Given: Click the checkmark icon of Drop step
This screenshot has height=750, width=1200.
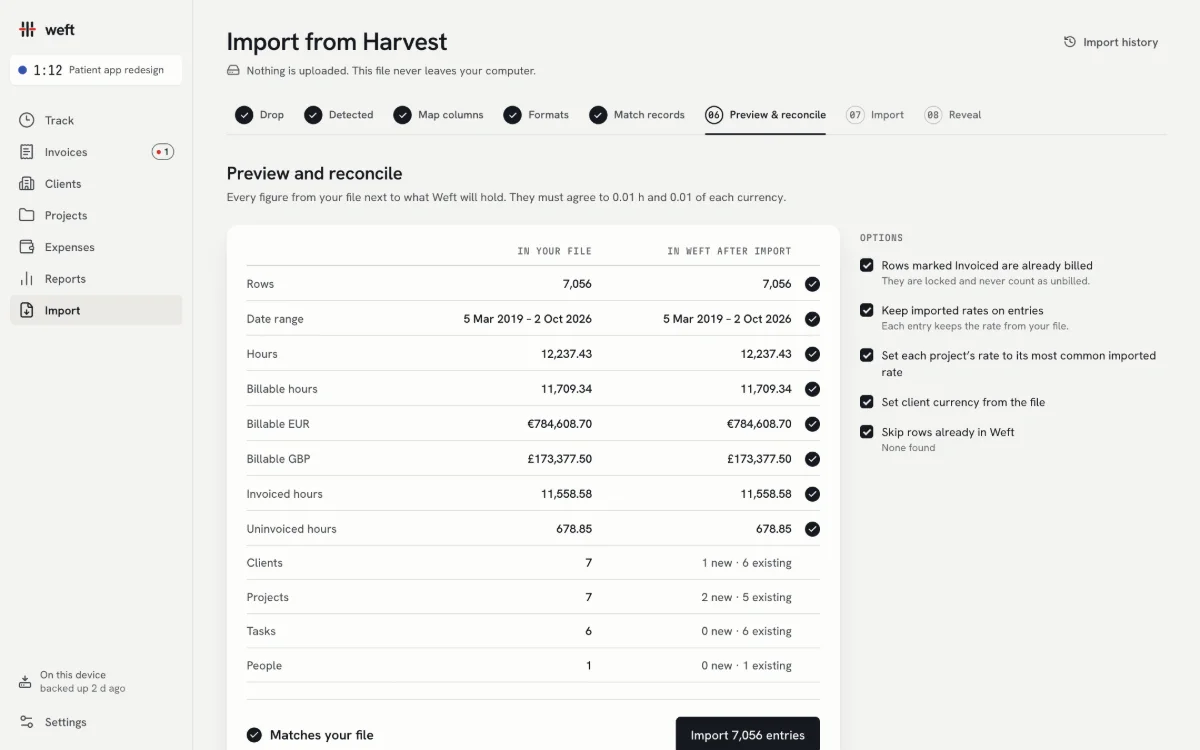Looking at the screenshot, I should 244,115.
